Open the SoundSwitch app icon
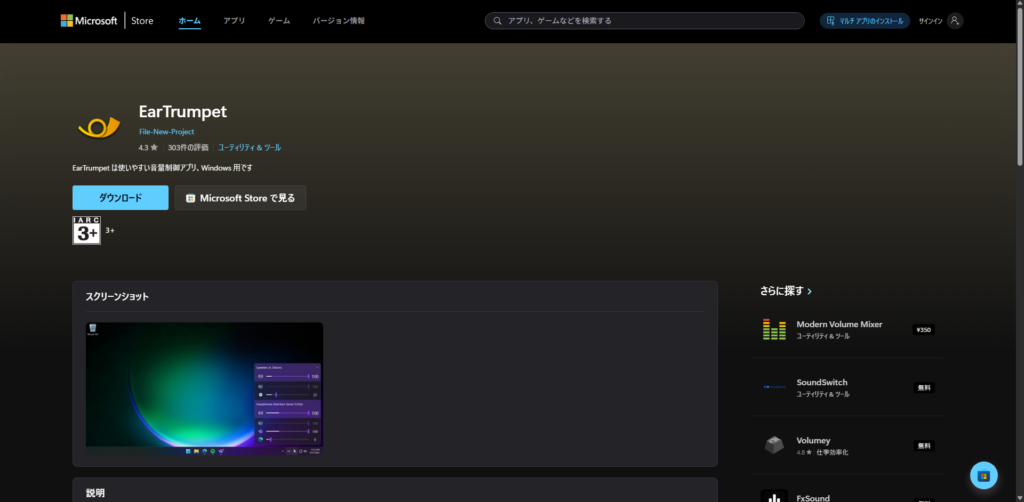Viewport: 1024px width, 502px height. [x=773, y=387]
